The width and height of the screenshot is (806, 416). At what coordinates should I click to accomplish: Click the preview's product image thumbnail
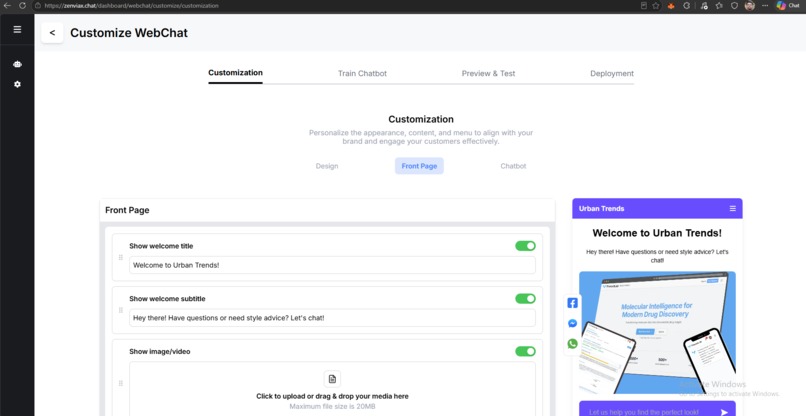tap(657, 332)
